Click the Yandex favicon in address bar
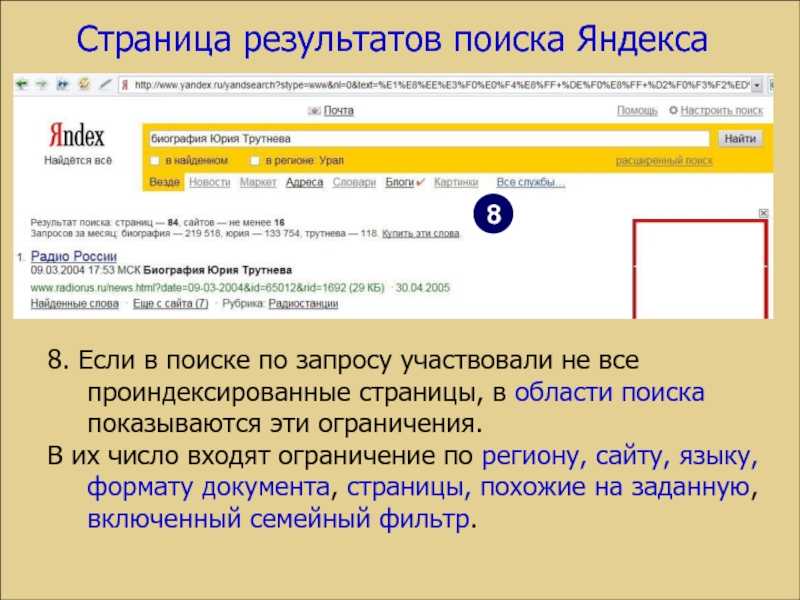Image resolution: width=800 pixels, height=600 pixels. pos(125,85)
